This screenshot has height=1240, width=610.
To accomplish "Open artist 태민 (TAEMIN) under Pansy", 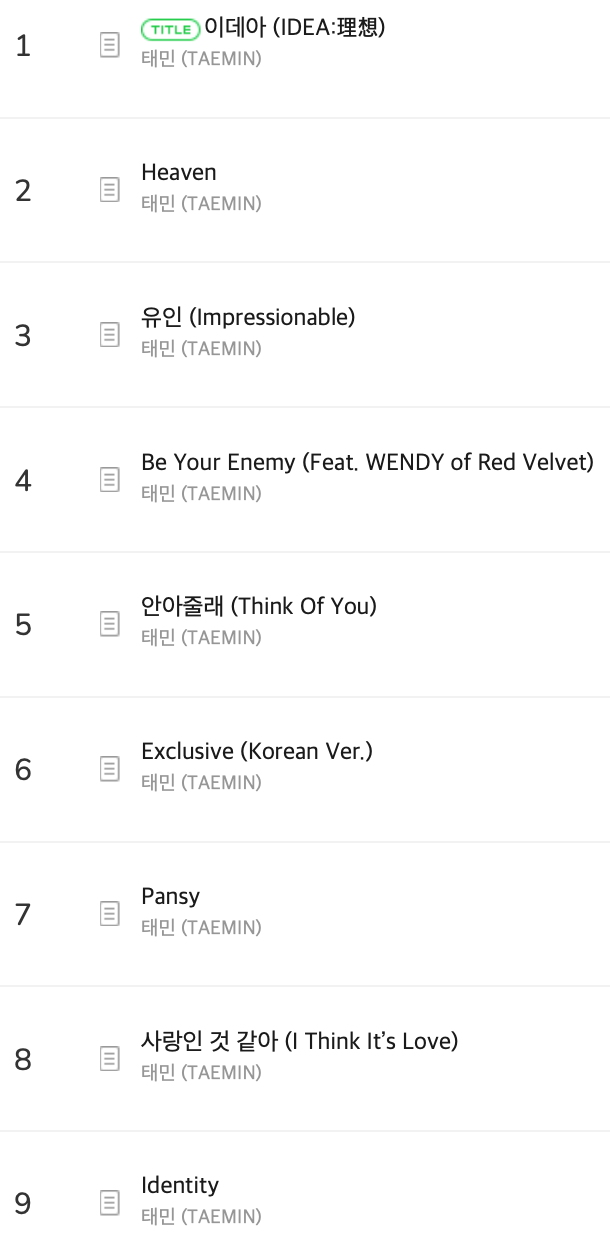I will (x=201, y=928).
